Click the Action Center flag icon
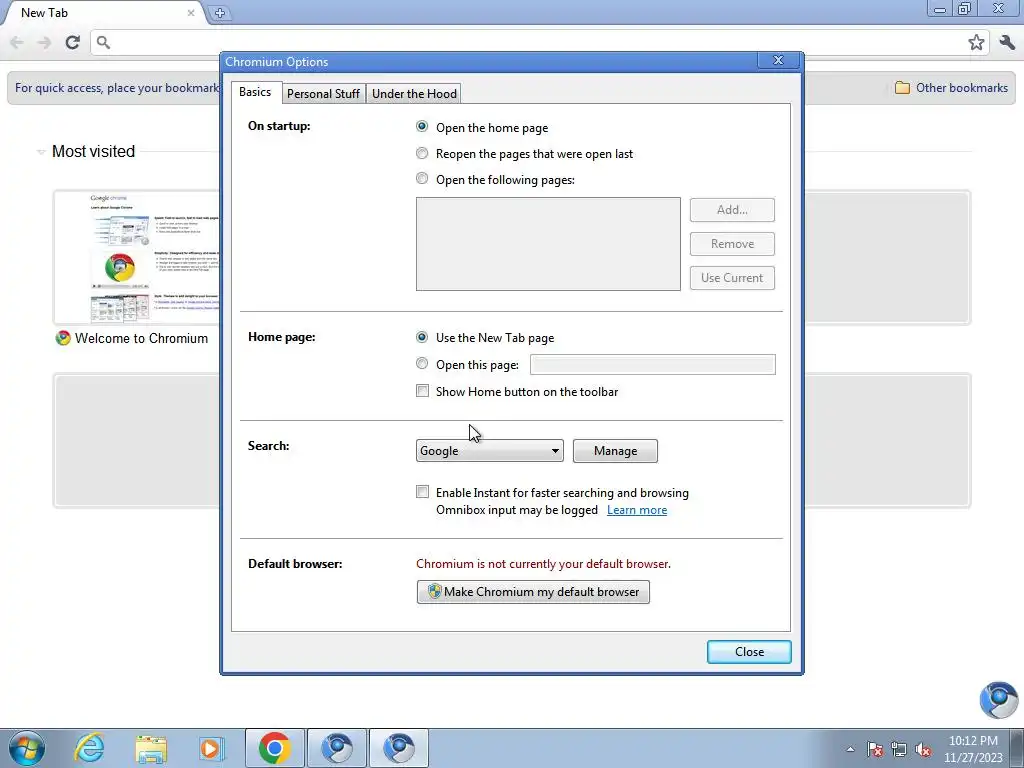The height and width of the screenshot is (768, 1024). tap(875, 749)
